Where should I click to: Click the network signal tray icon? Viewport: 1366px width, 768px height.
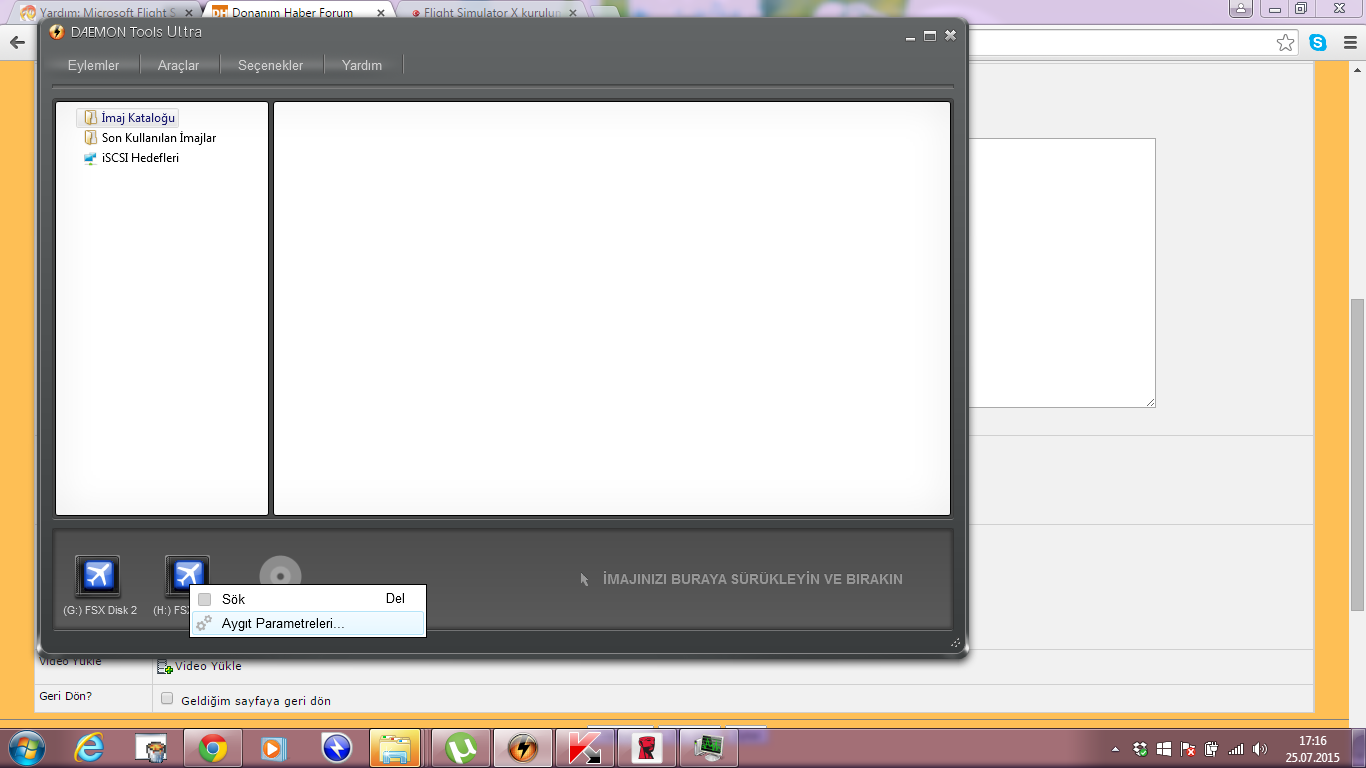1236,748
